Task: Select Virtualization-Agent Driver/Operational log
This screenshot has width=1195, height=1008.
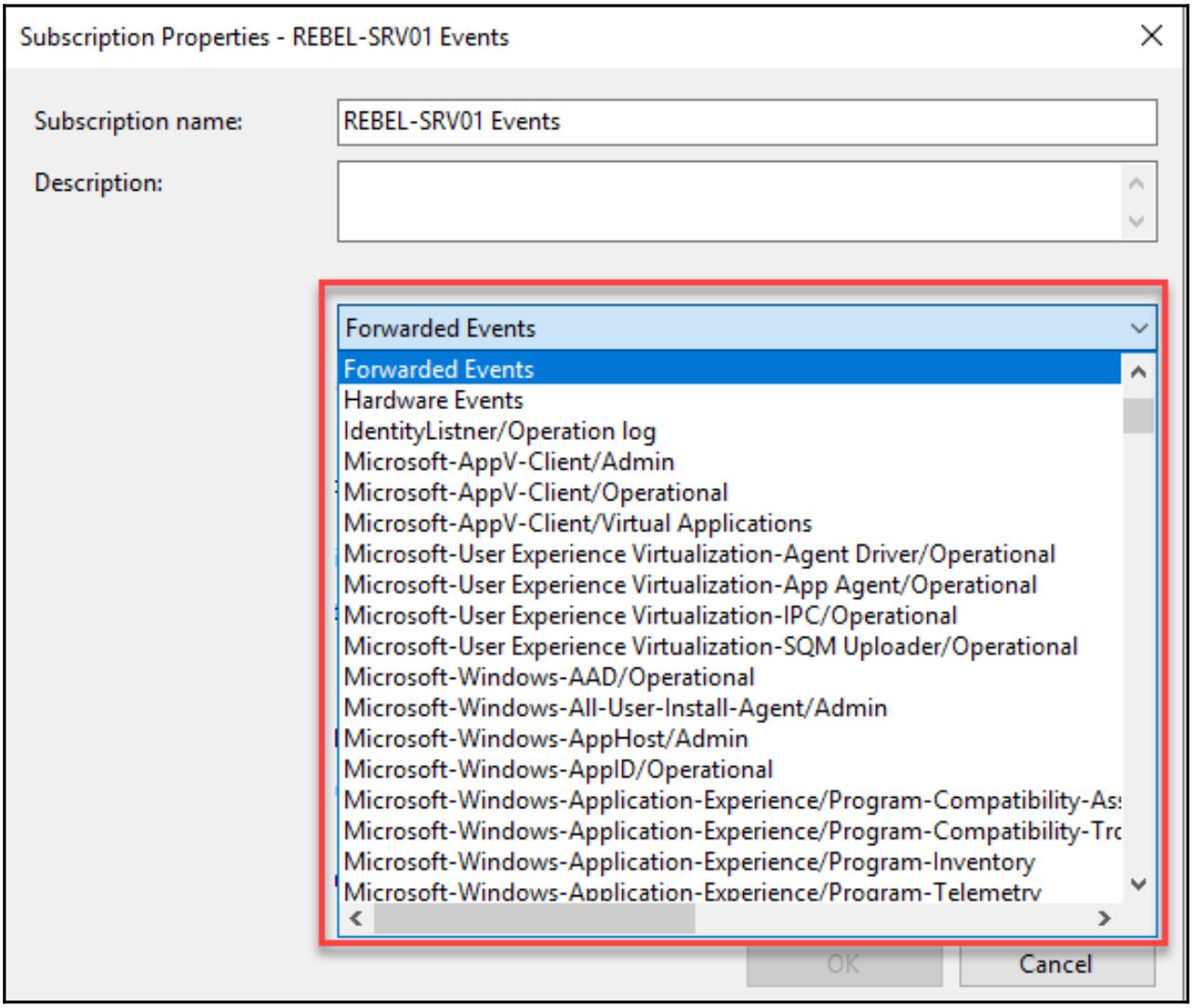Action: tap(699, 554)
